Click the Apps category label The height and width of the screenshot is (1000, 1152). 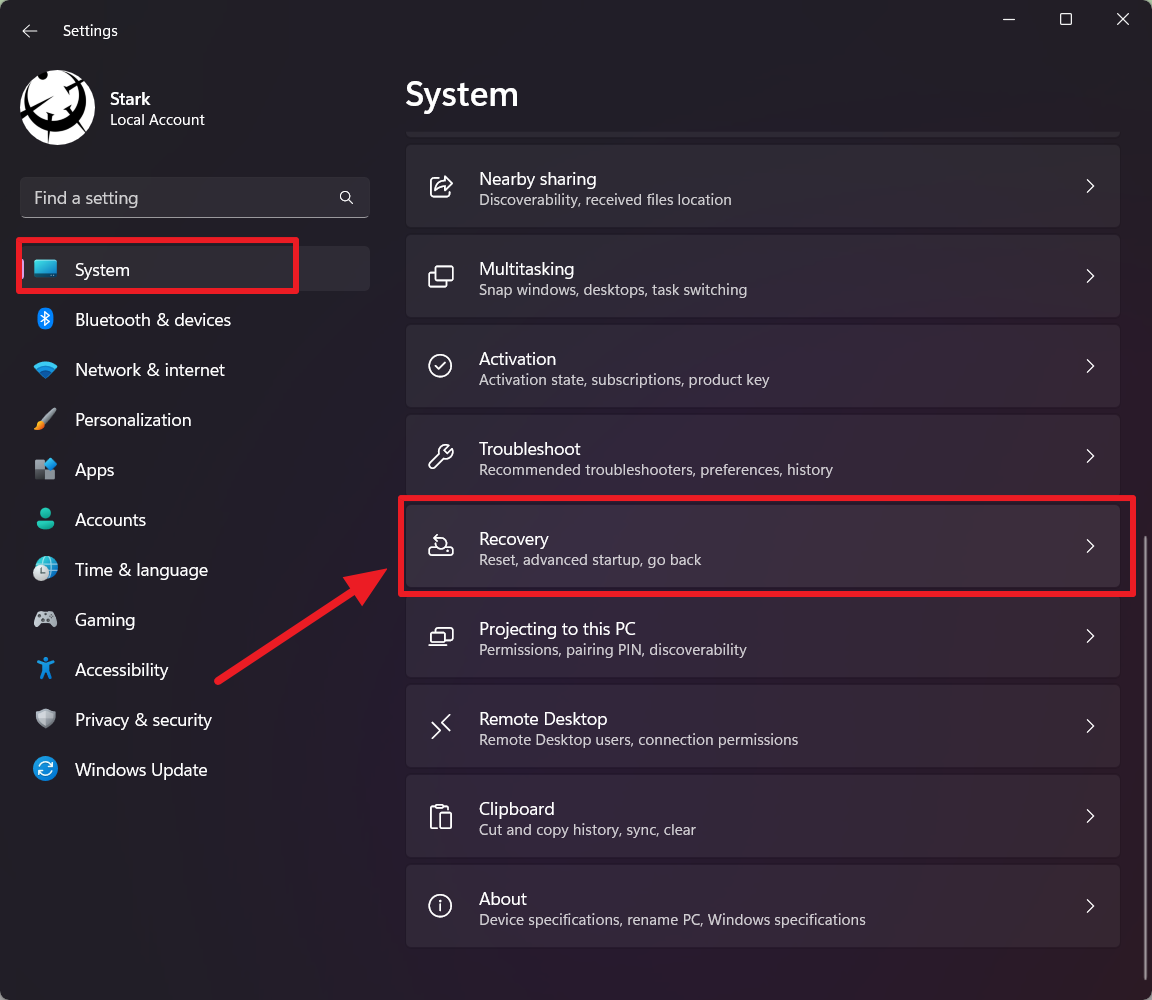coord(95,470)
